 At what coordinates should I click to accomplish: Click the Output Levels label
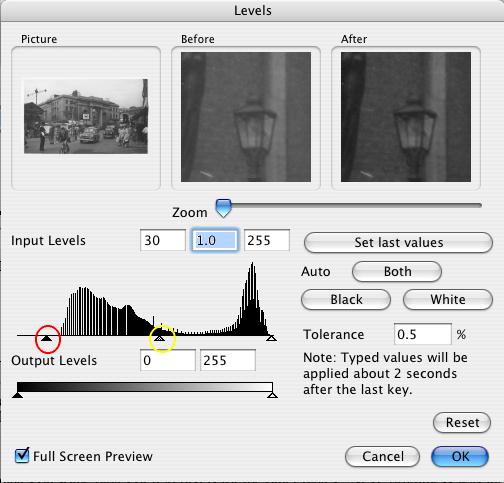(x=54, y=360)
